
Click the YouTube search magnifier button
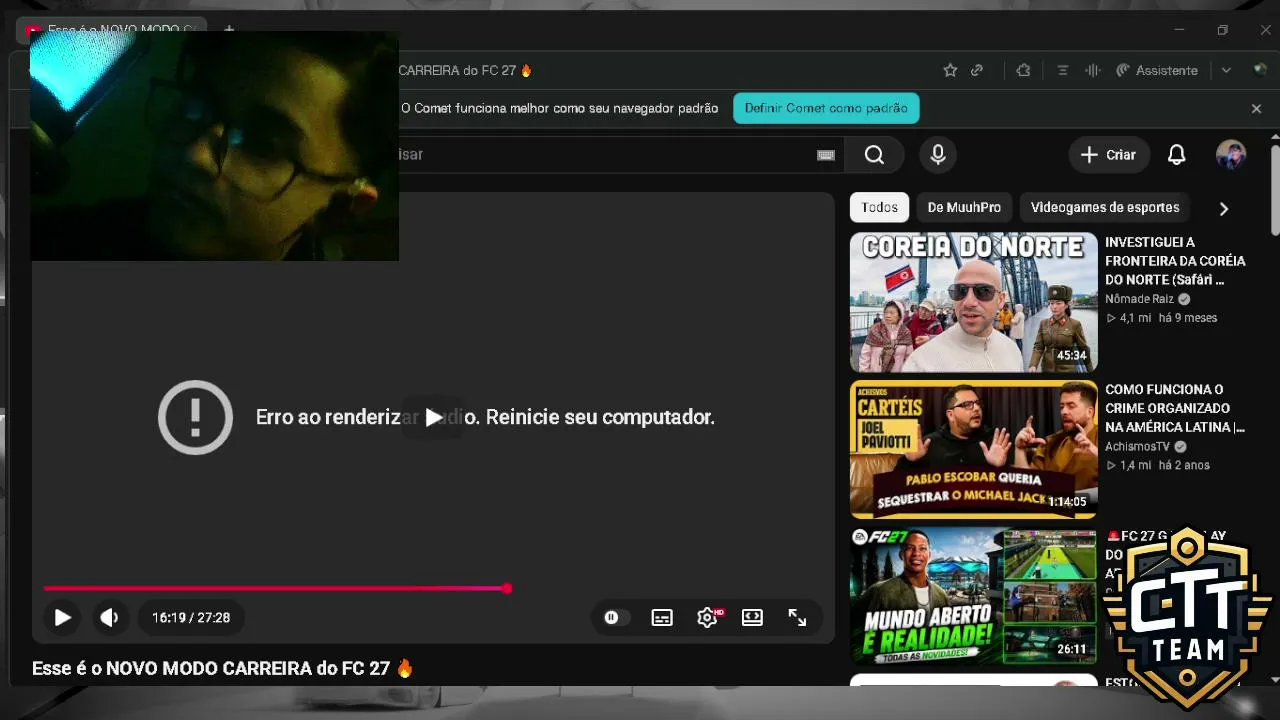click(874, 154)
